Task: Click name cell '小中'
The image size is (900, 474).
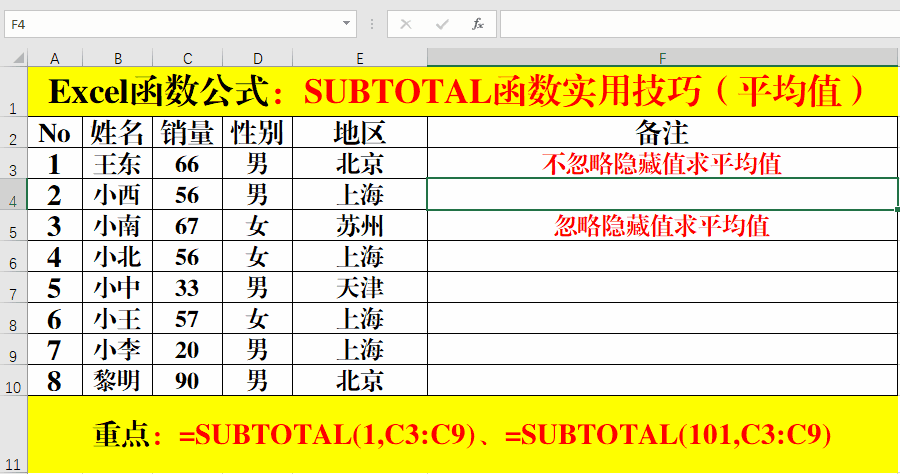Action: tap(118, 287)
